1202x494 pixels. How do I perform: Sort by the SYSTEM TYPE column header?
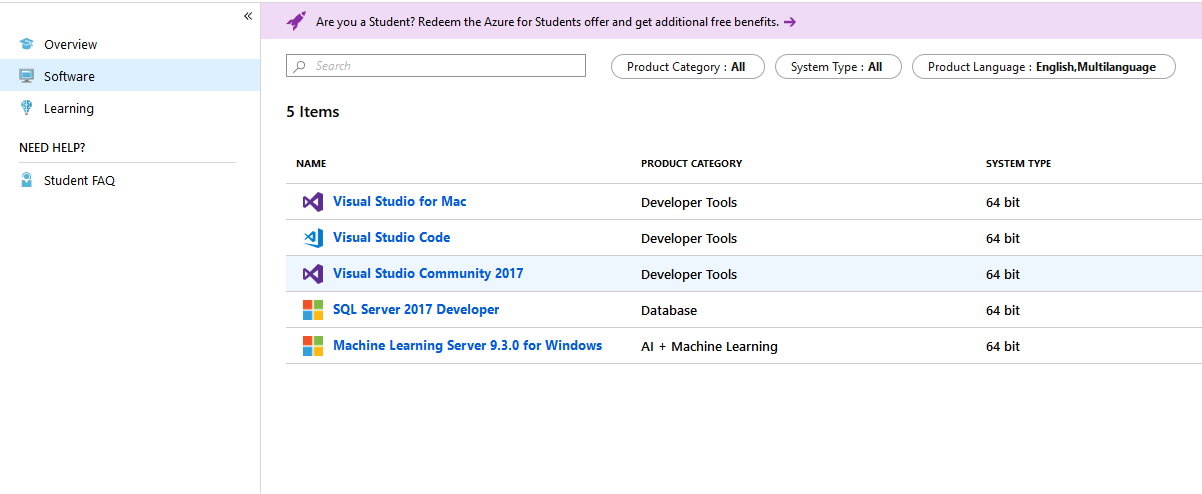(1018, 163)
